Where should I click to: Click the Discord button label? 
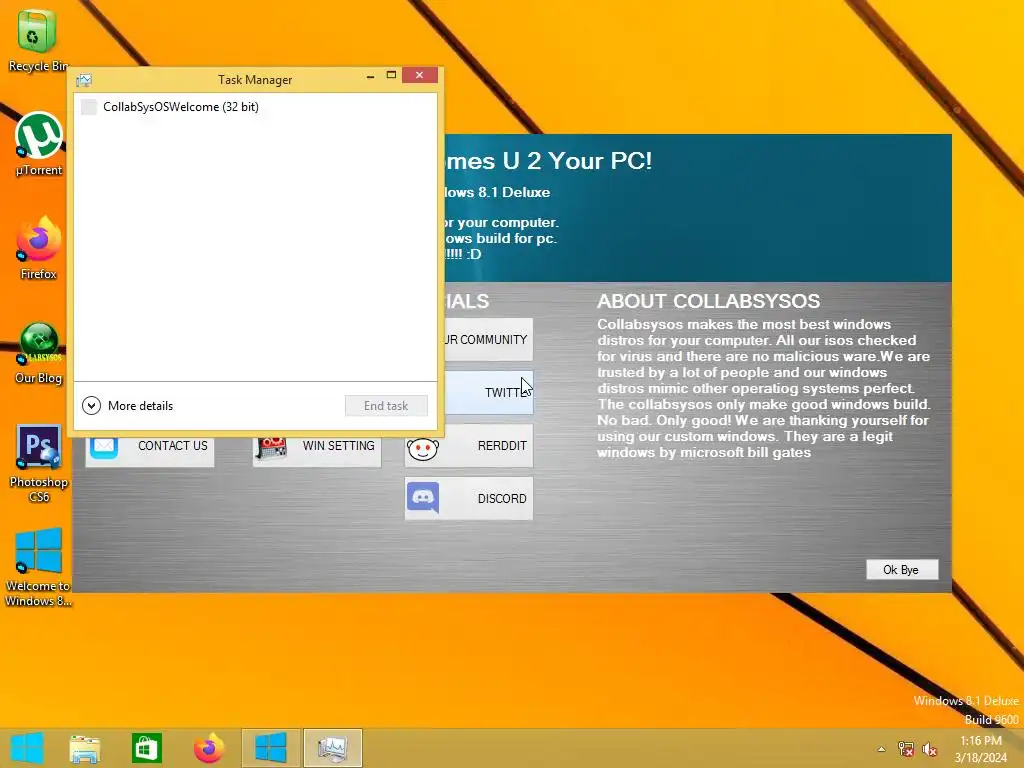click(x=502, y=498)
